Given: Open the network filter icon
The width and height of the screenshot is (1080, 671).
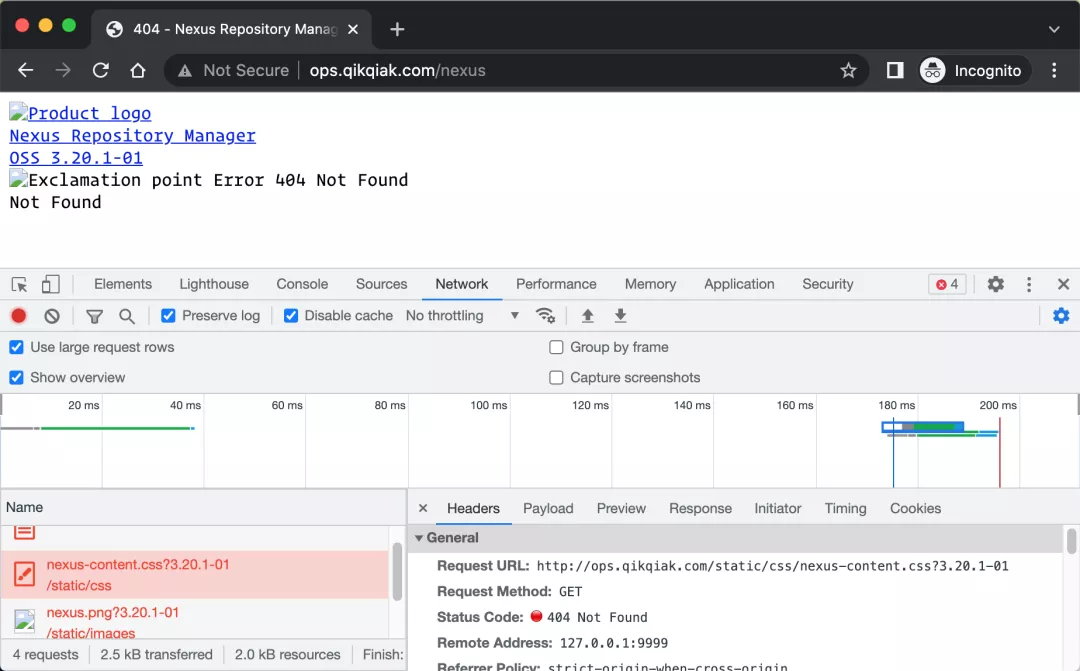Looking at the screenshot, I should pos(94,316).
